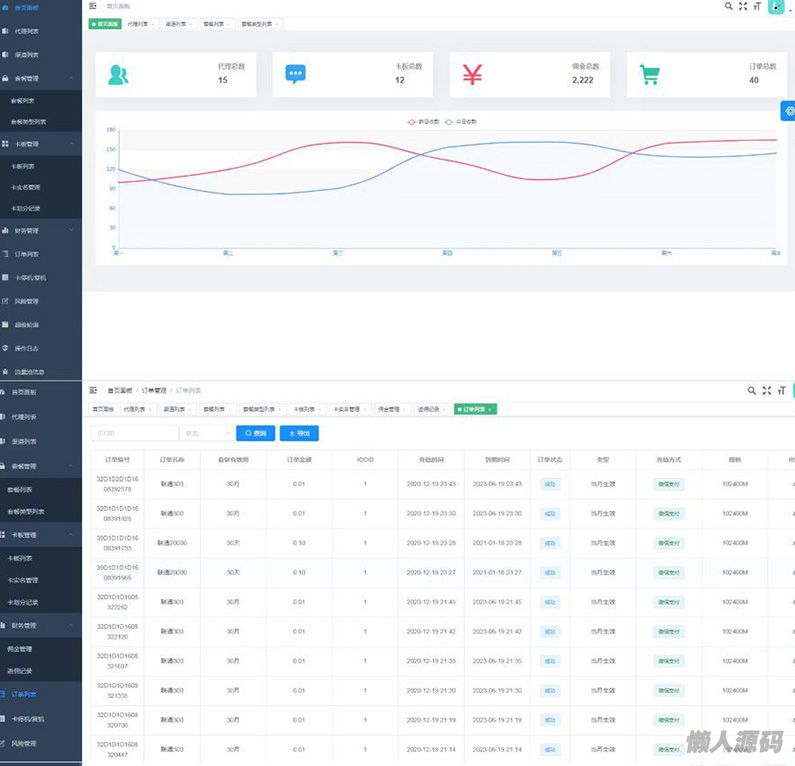Image resolution: width=795 pixels, height=766 pixels.
Task: Open the 状态 status dropdown in order filter
Action: [205, 433]
